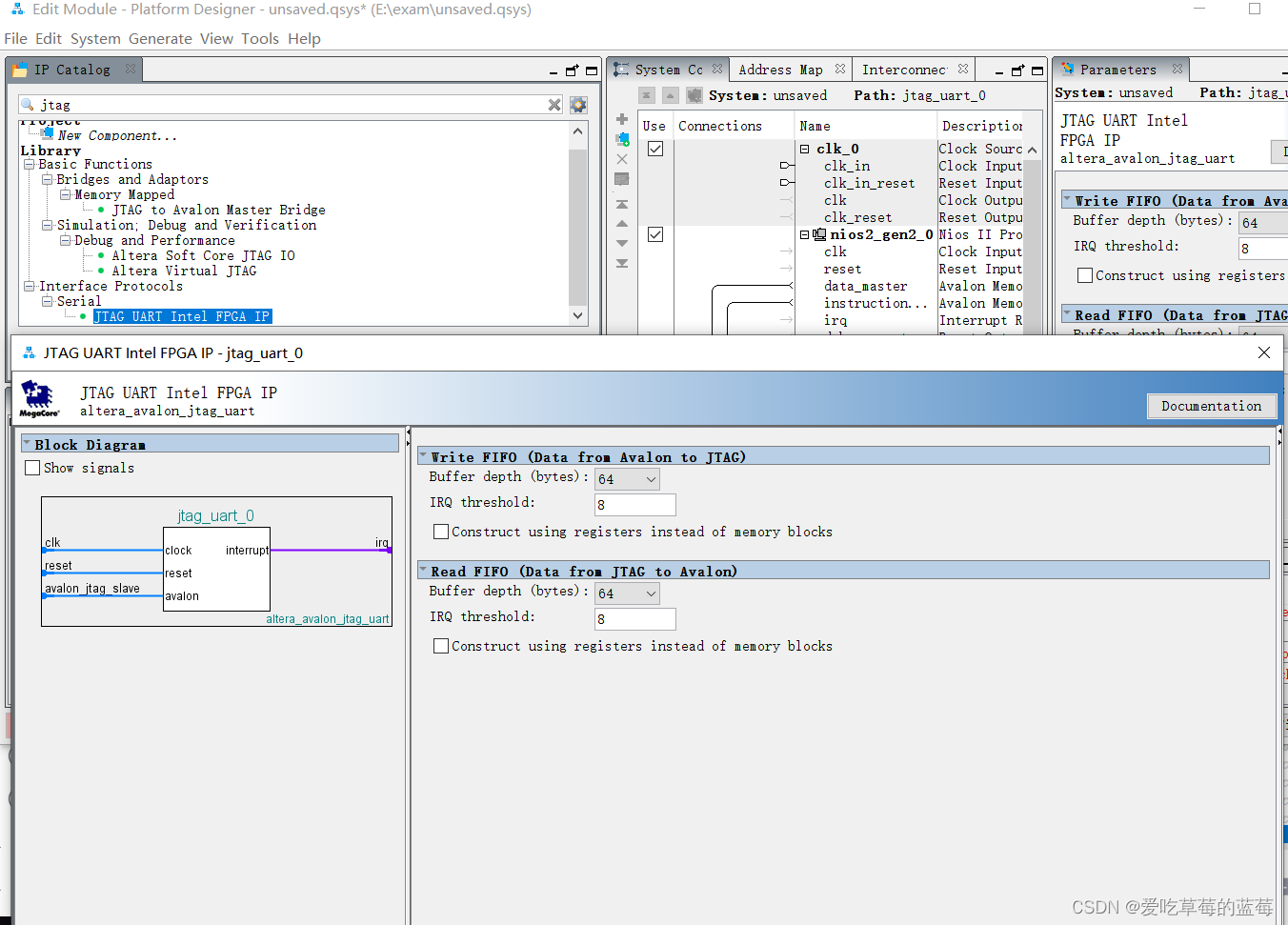The image size is (1288, 925).
Task: Click the hierarchy up arrow beside System label
Action: pos(671,95)
